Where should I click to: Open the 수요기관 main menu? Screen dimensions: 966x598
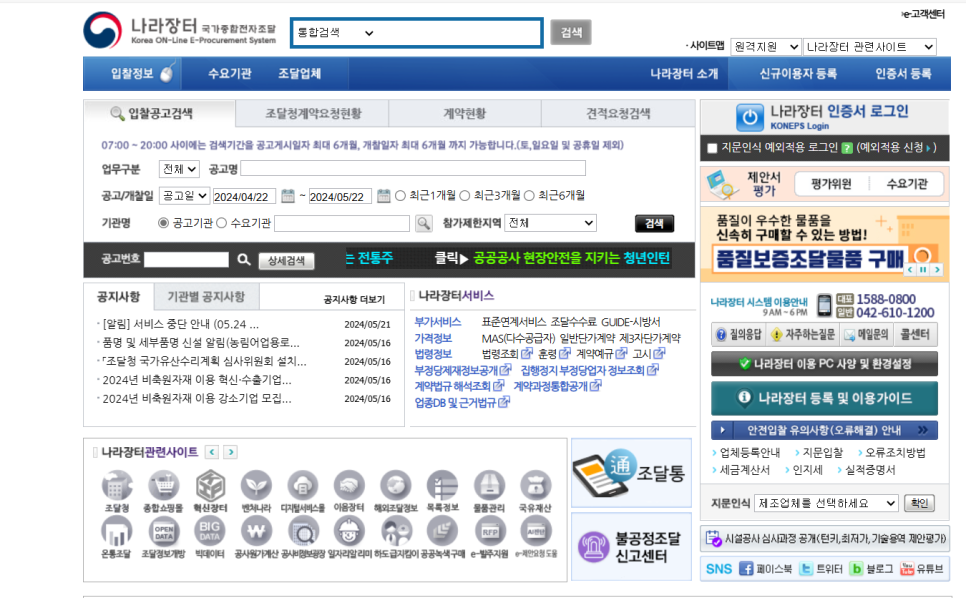pyautogui.click(x=229, y=74)
